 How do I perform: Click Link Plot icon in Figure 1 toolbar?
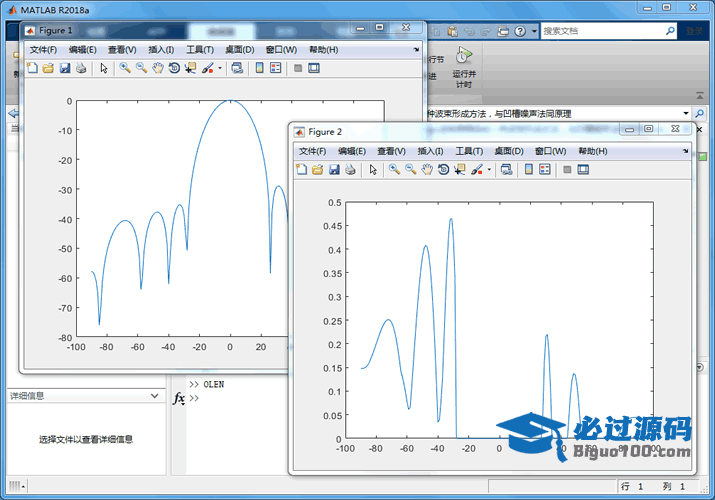pos(237,68)
